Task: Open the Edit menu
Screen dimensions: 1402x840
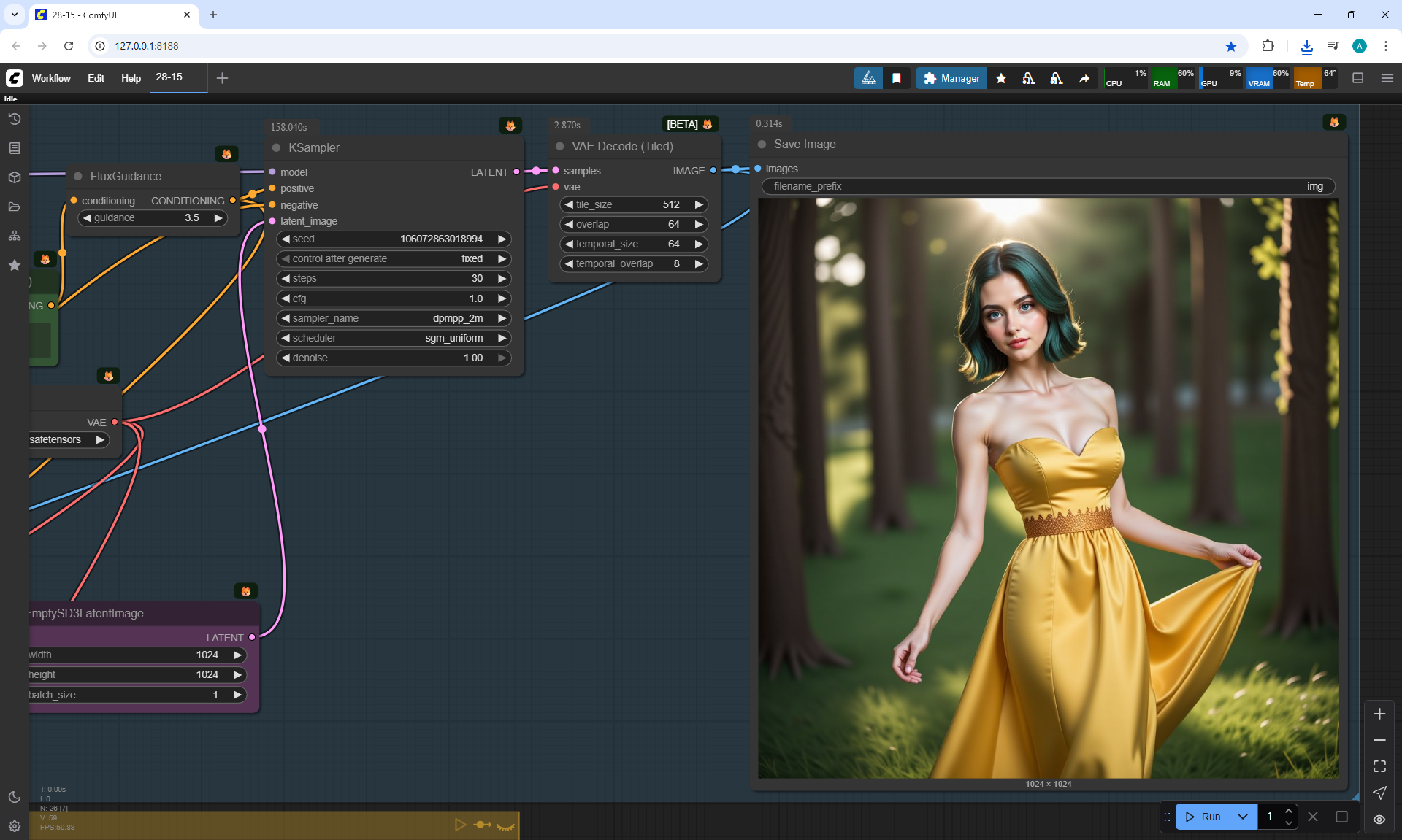Action: click(96, 78)
